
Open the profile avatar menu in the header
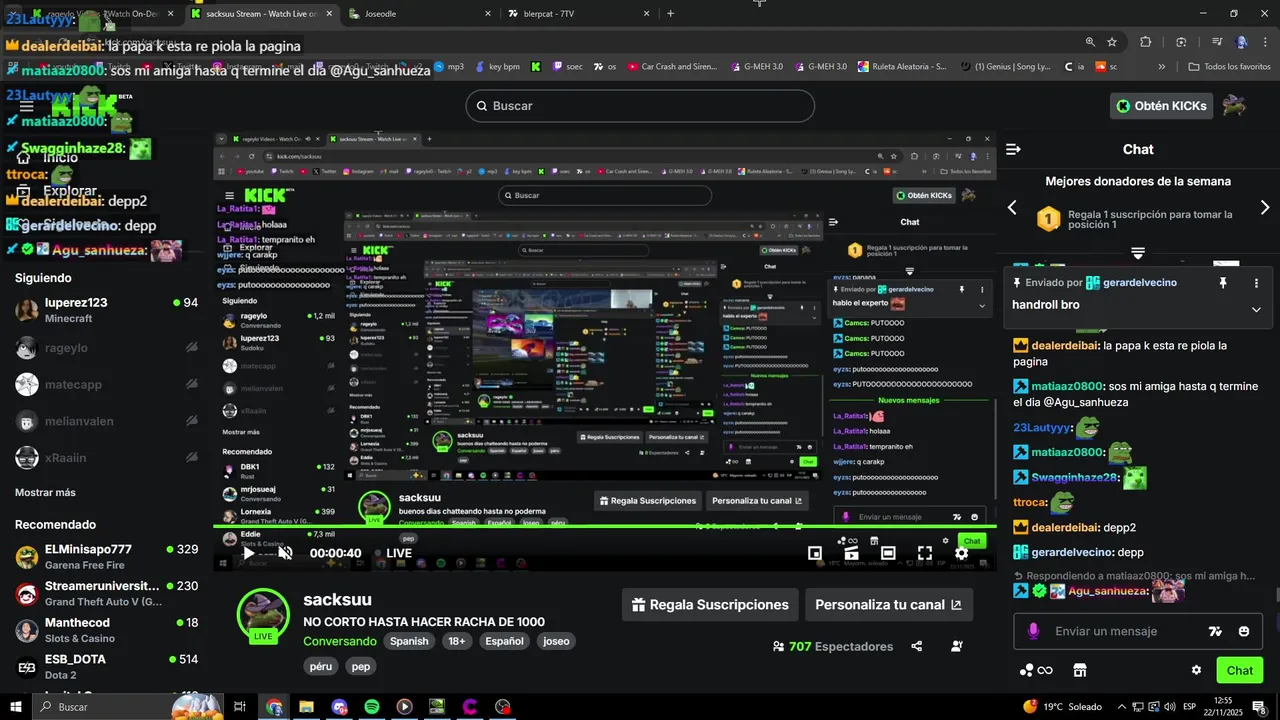point(1233,106)
